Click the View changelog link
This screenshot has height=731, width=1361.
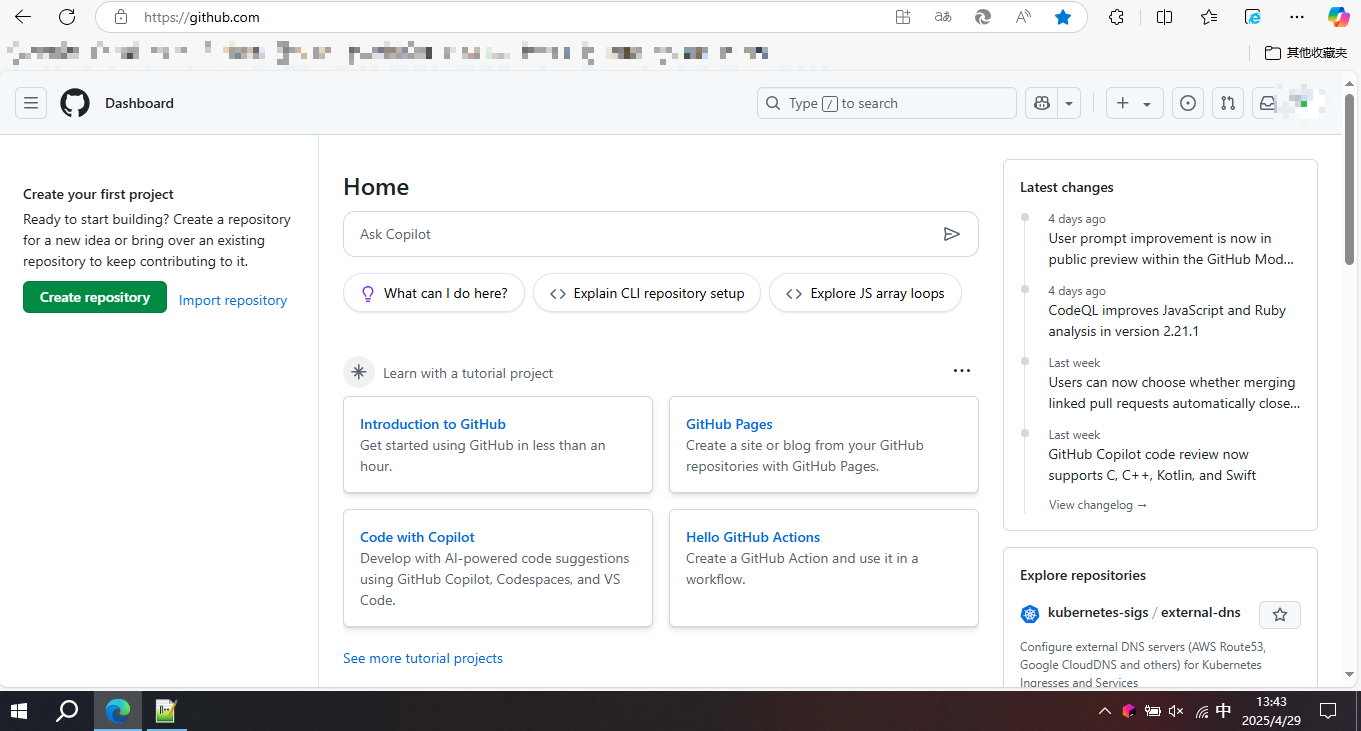[1098, 505]
